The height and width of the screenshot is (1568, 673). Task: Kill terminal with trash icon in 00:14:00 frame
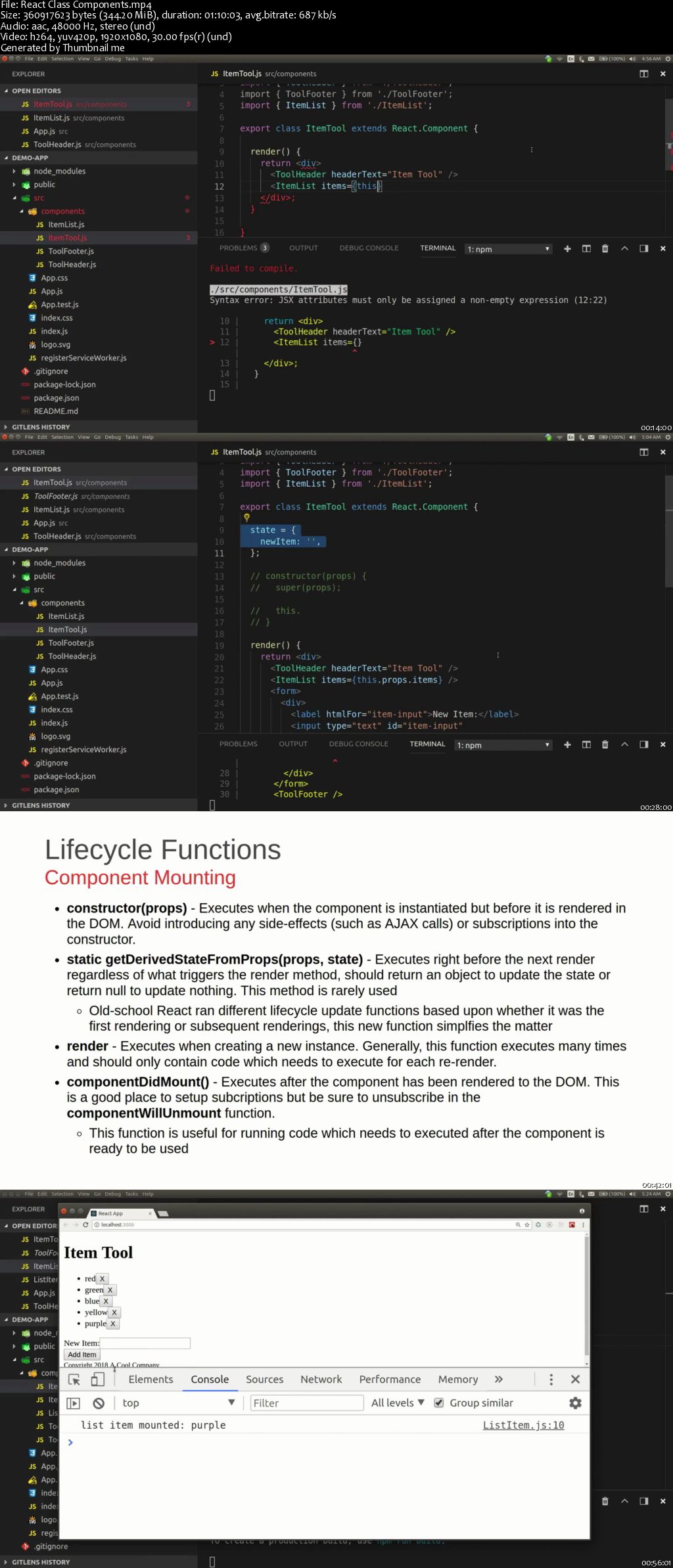605,248
